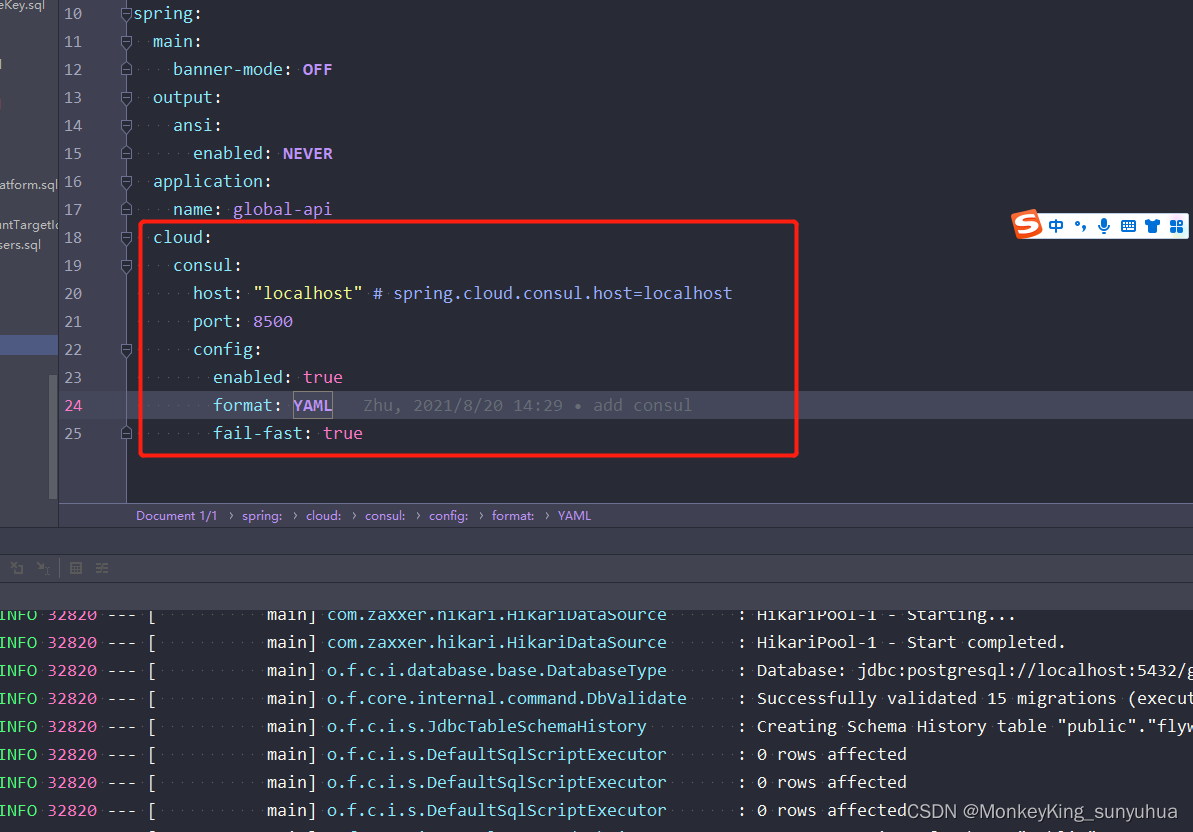Fold the config section at line 22
1193x832 pixels.
click(x=126, y=350)
